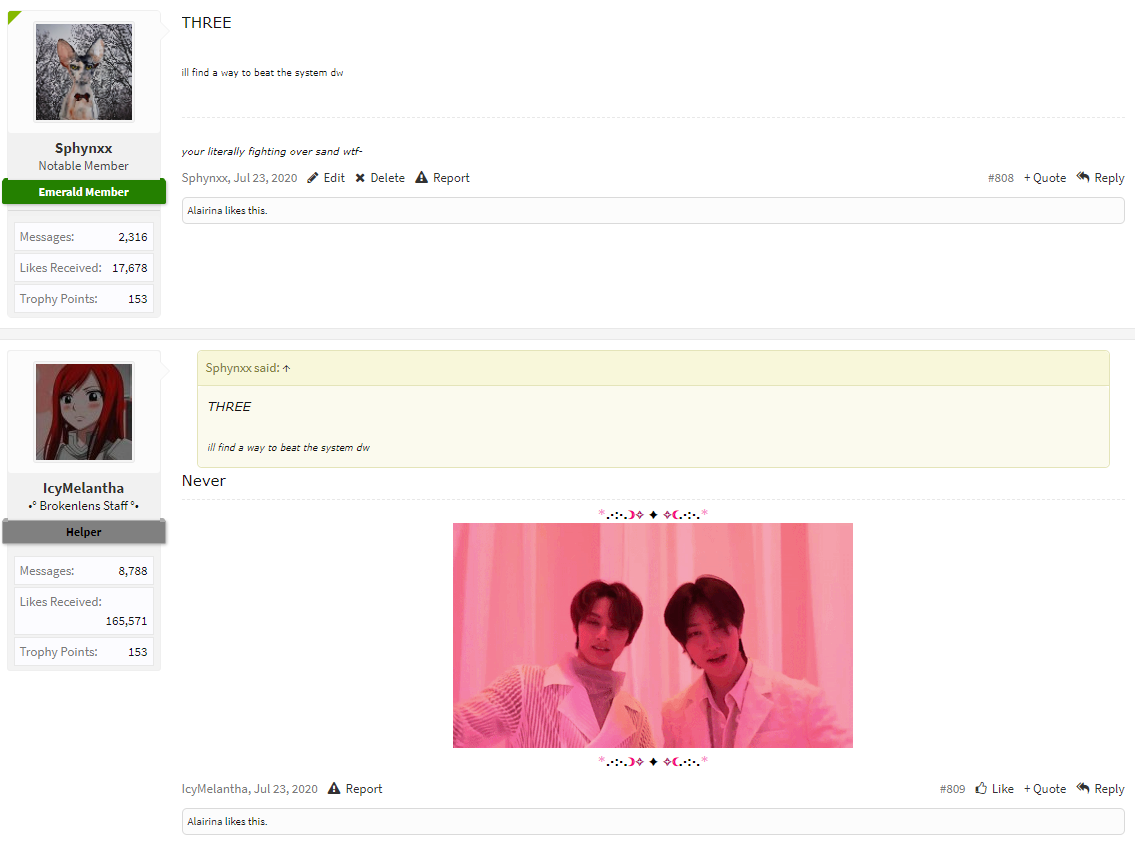Click the Delete cross icon on Sphynxx's post
Image resolution: width=1135 pixels, height=844 pixels.
pyautogui.click(x=360, y=178)
